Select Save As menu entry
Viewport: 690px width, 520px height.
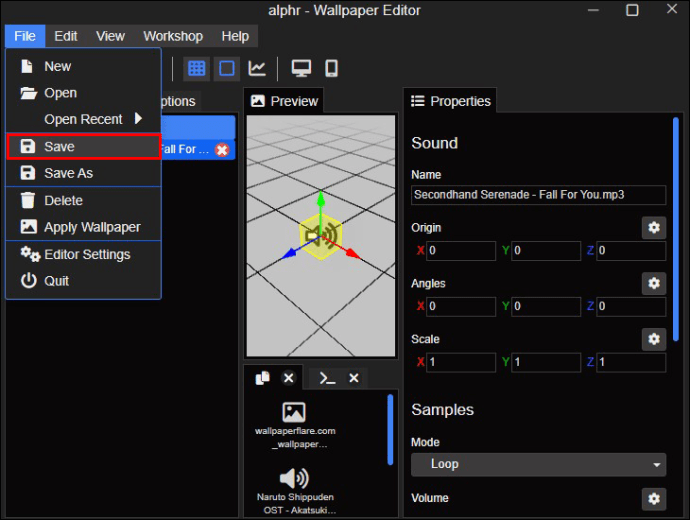pyautogui.click(x=83, y=173)
